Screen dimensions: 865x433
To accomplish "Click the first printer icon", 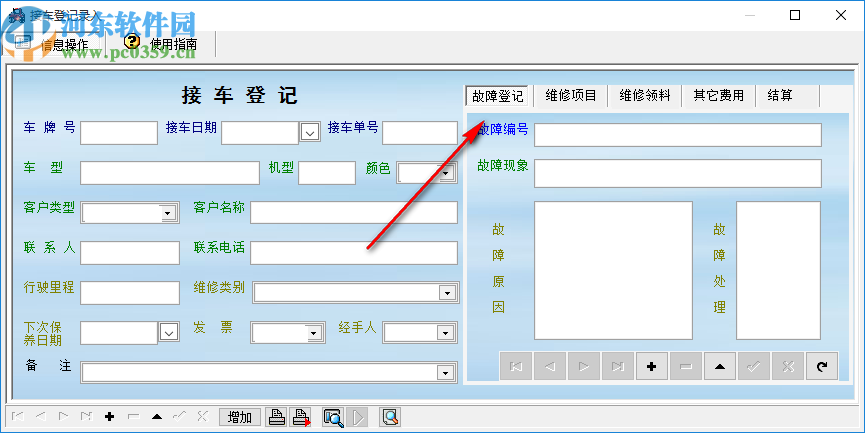I will (276, 417).
